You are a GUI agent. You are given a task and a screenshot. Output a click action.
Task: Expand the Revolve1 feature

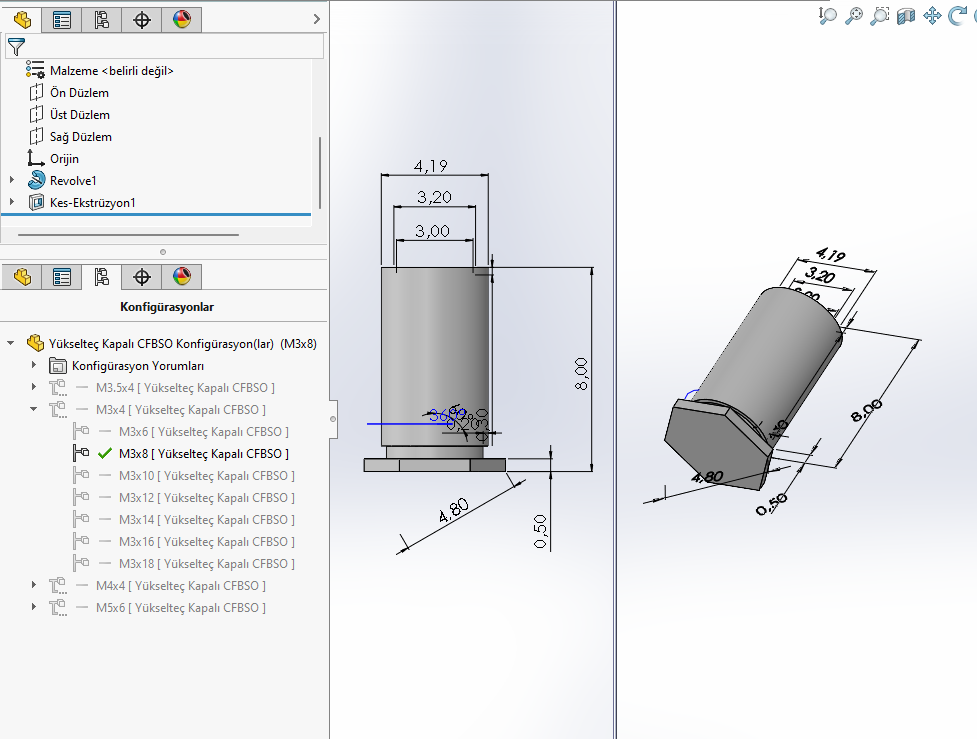(x=12, y=180)
